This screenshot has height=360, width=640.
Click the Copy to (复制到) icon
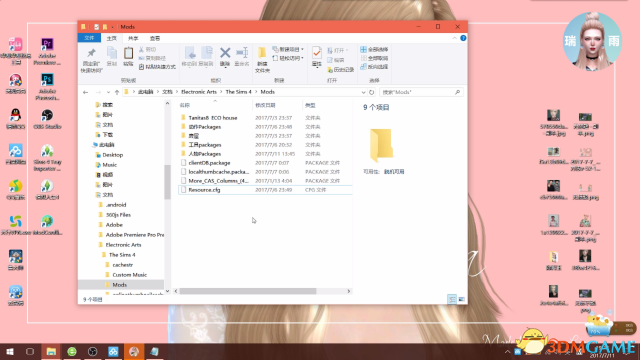(x=206, y=56)
